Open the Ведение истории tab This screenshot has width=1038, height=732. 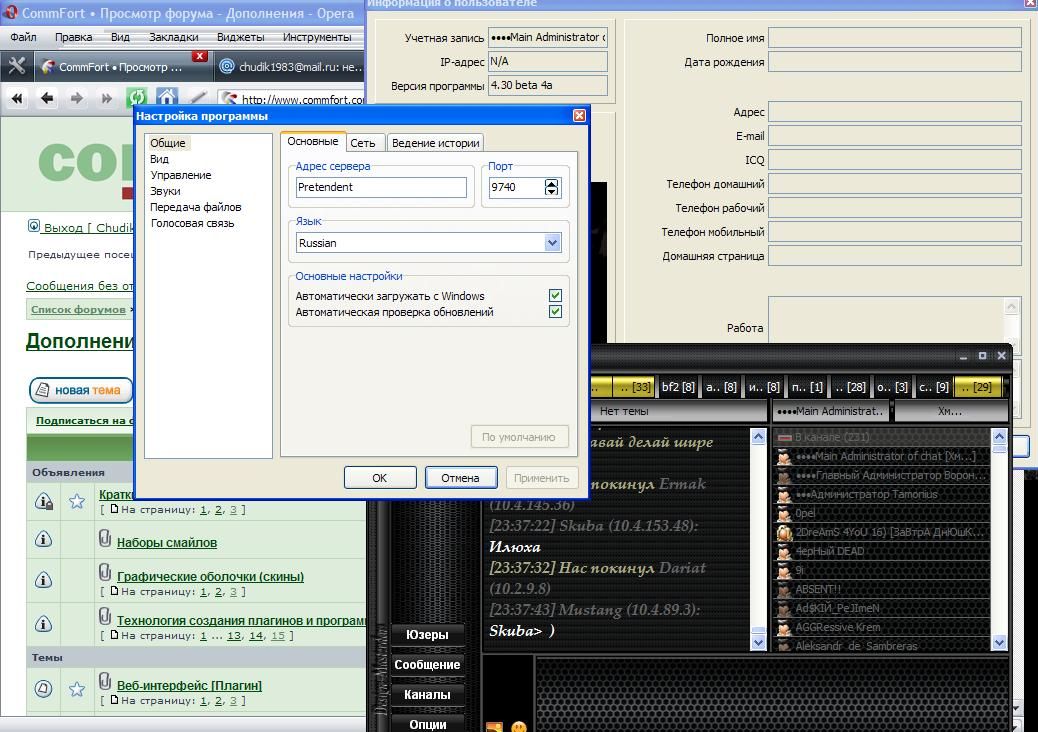tap(435, 143)
